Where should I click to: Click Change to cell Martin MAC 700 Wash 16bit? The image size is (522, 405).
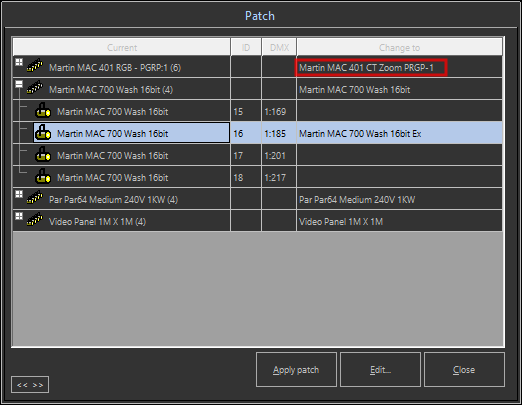pos(399,89)
